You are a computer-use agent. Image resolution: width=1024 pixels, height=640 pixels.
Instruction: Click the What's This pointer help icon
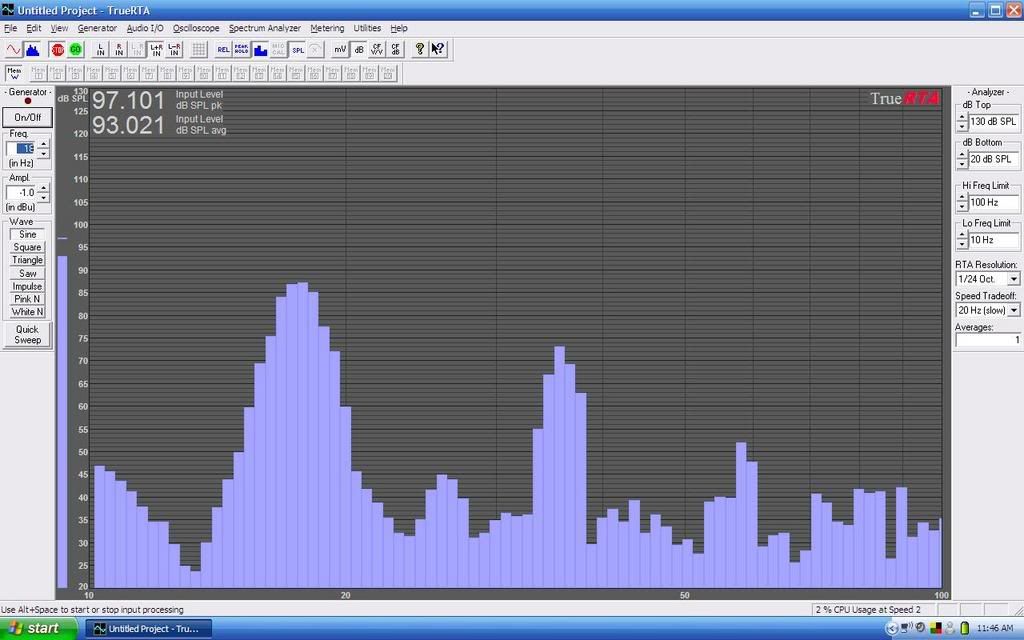[x=438, y=50]
